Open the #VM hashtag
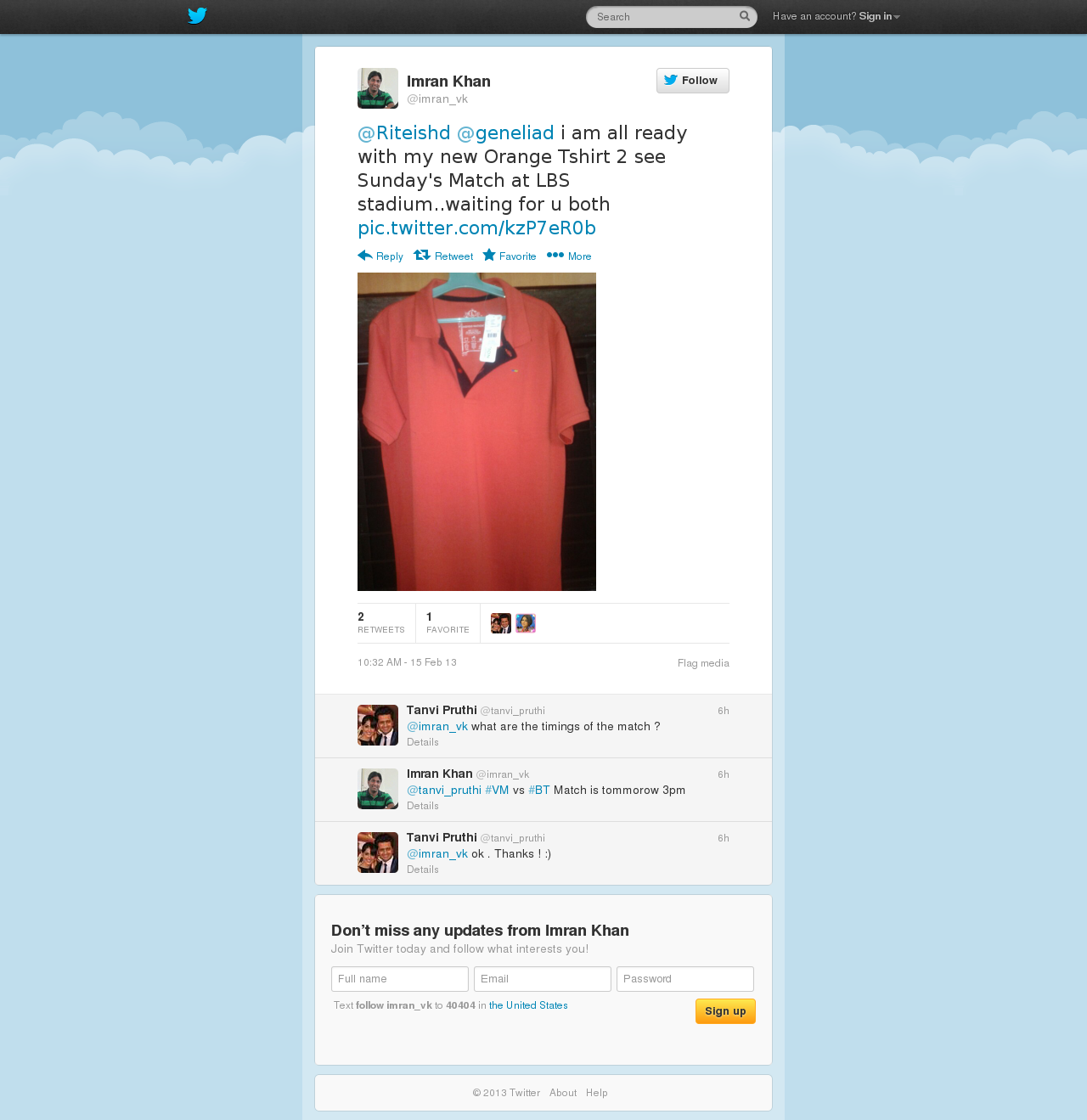 coord(497,791)
